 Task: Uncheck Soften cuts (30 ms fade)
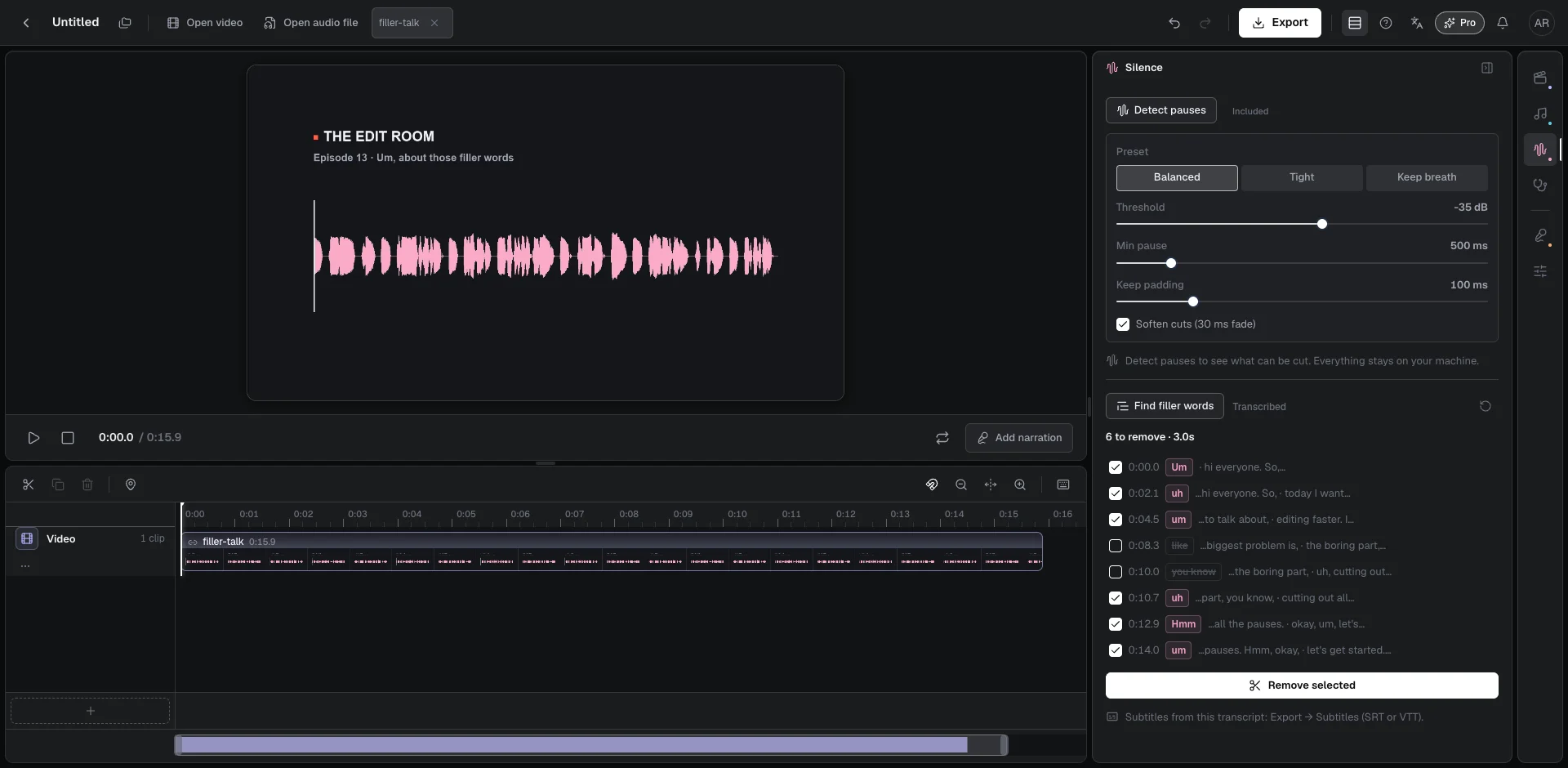[1123, 324]
